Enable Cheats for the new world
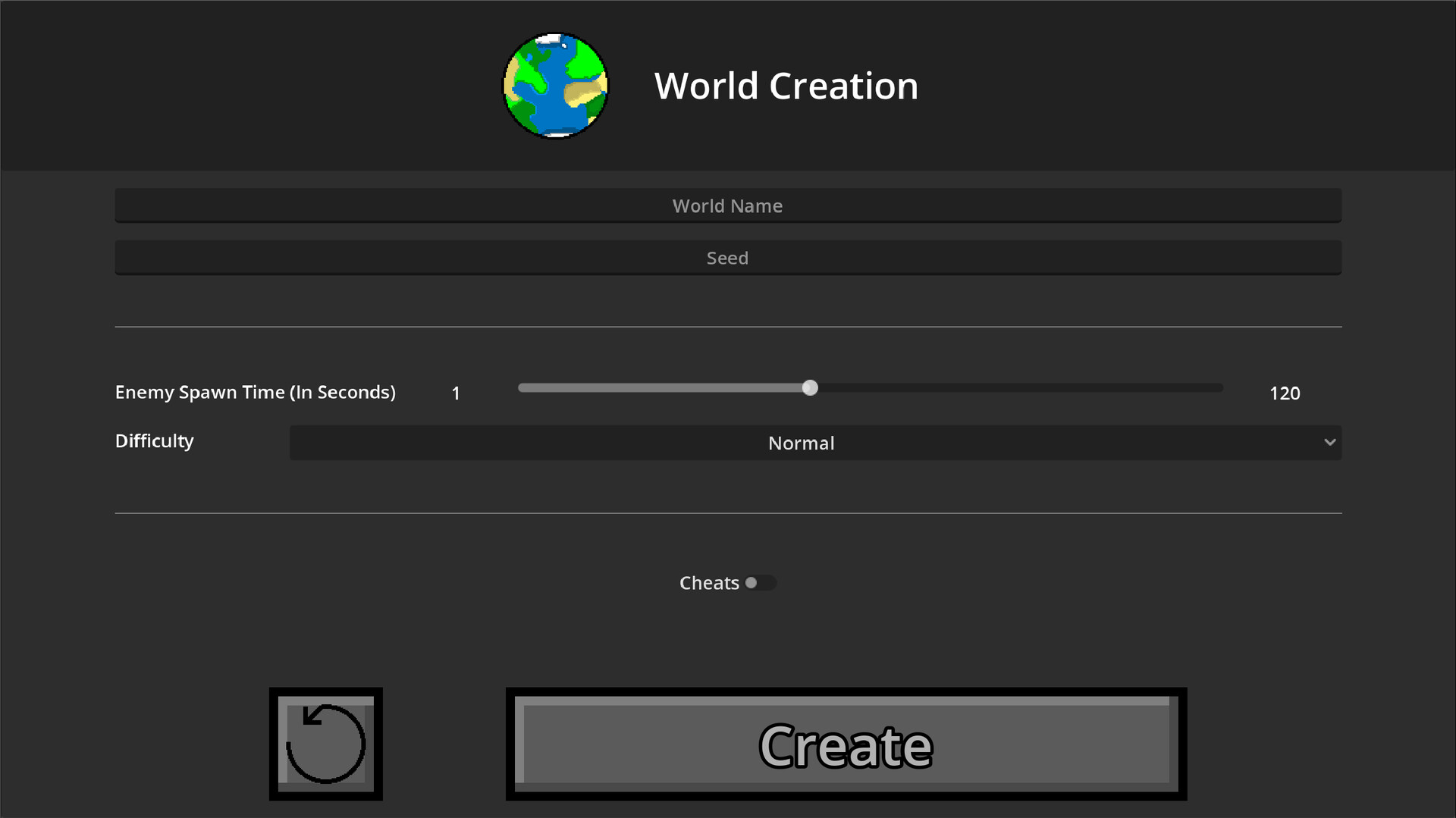 coord(761,582)
